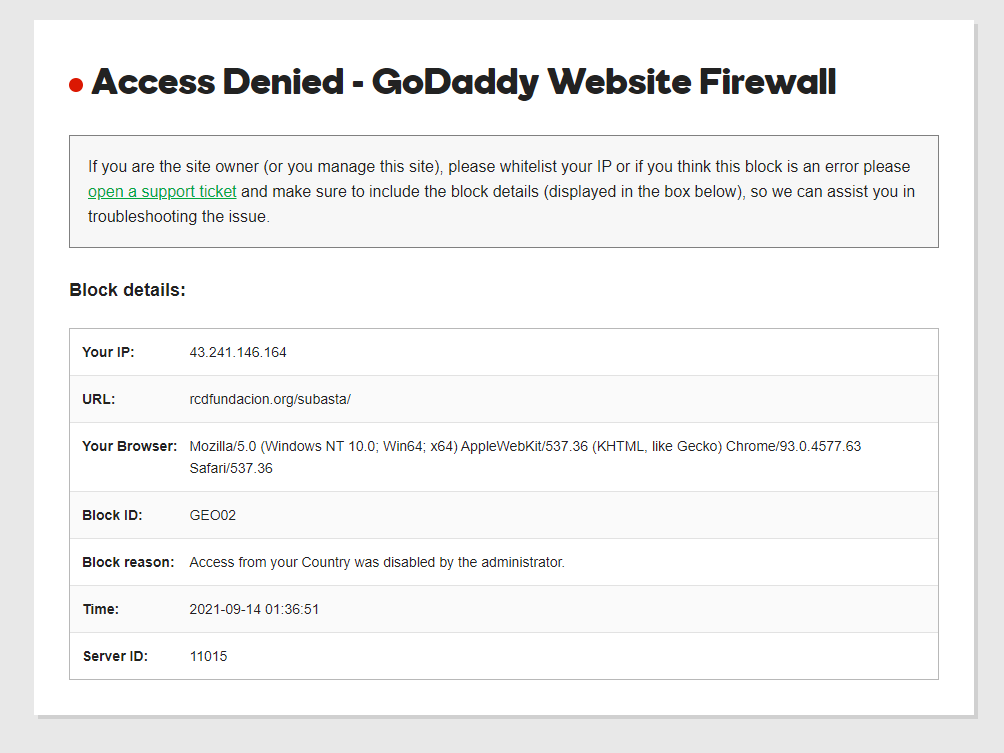Click the Mozilla/5.0 browser user agent string
Screen dimensions: 1004x753
(x=525, y=457)
